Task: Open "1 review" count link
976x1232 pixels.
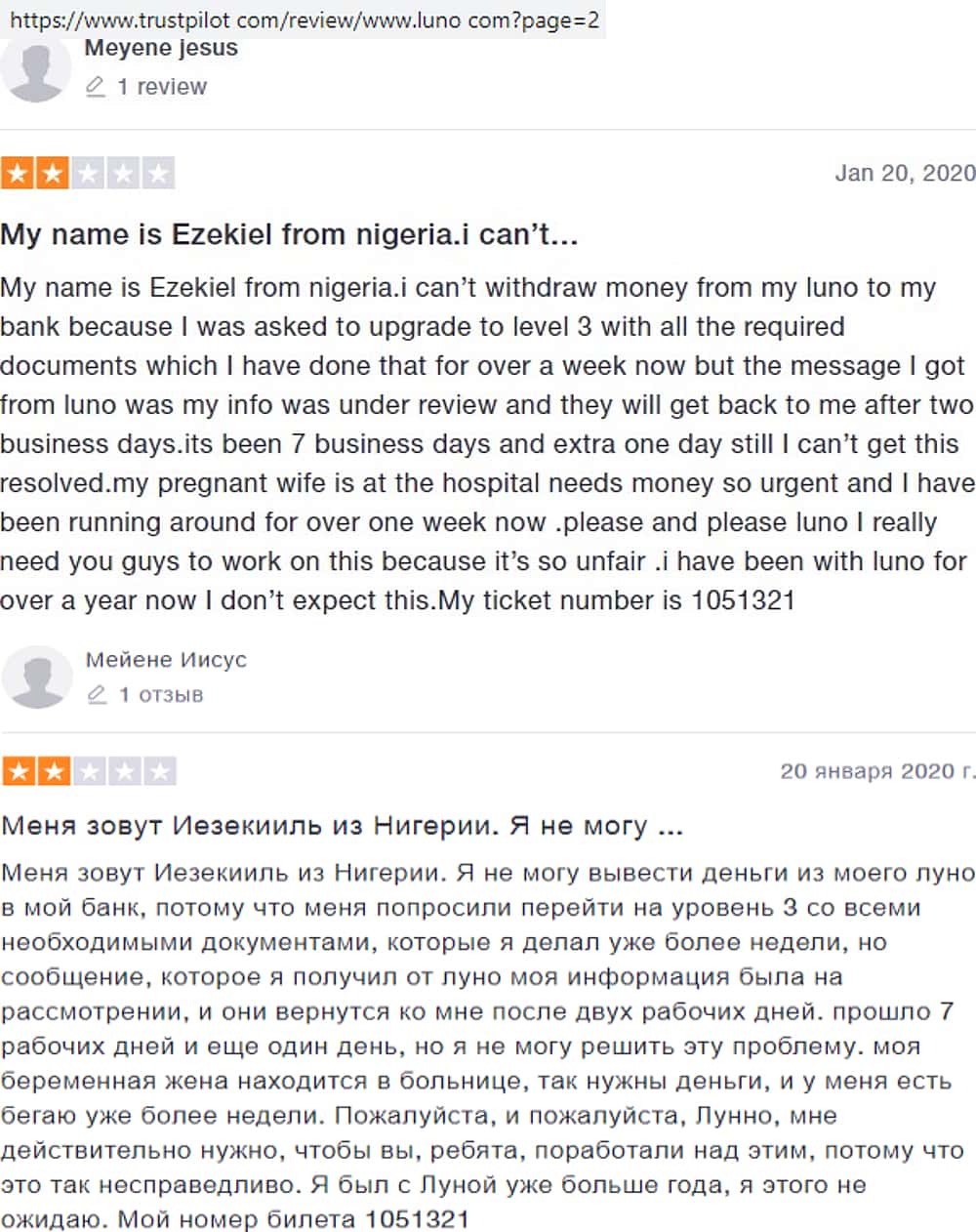Action: pos(162,87)
